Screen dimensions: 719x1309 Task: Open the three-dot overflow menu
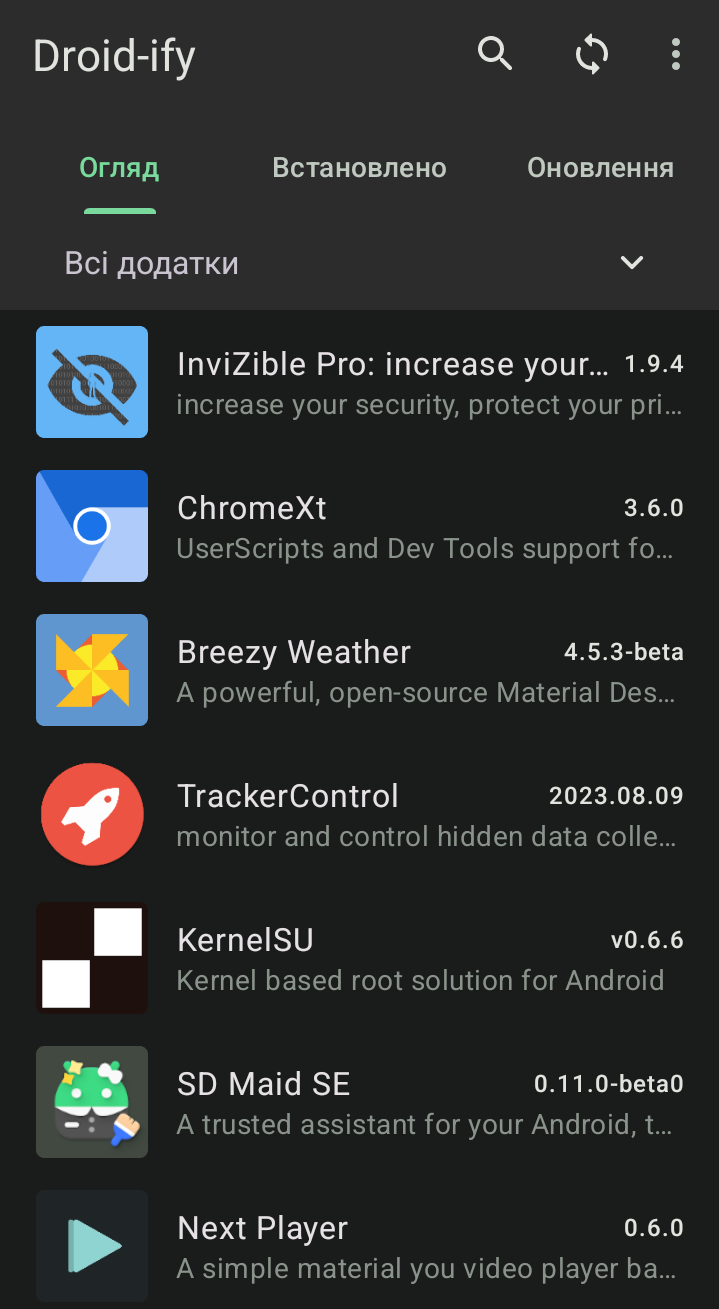pos(676,54)
